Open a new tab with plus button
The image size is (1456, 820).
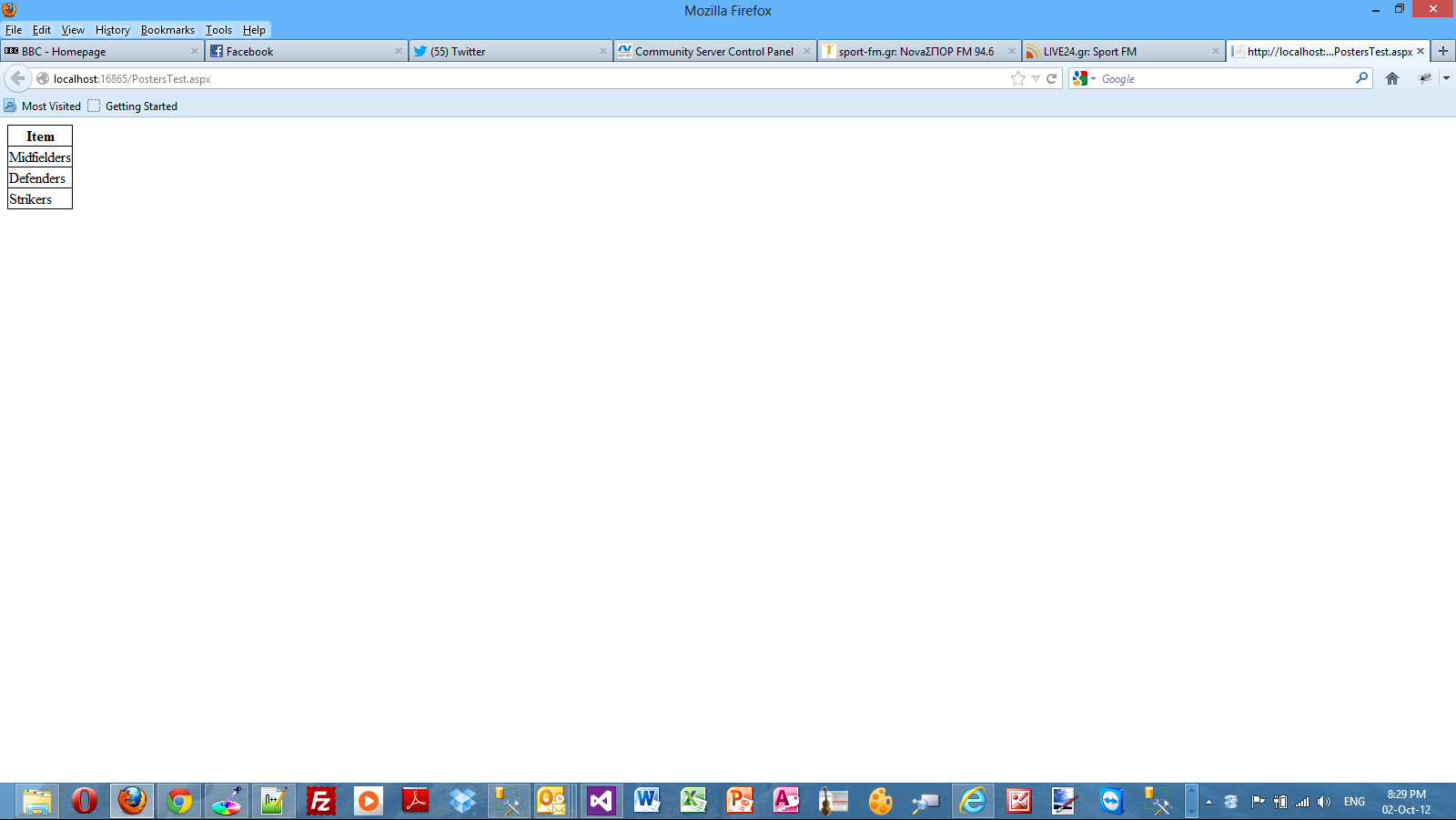pos(1443,51)
